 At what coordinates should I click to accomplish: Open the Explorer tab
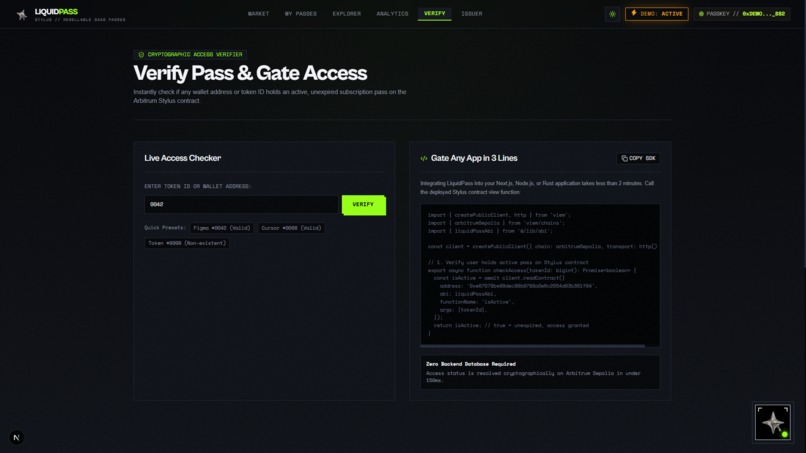coord(346,14)
